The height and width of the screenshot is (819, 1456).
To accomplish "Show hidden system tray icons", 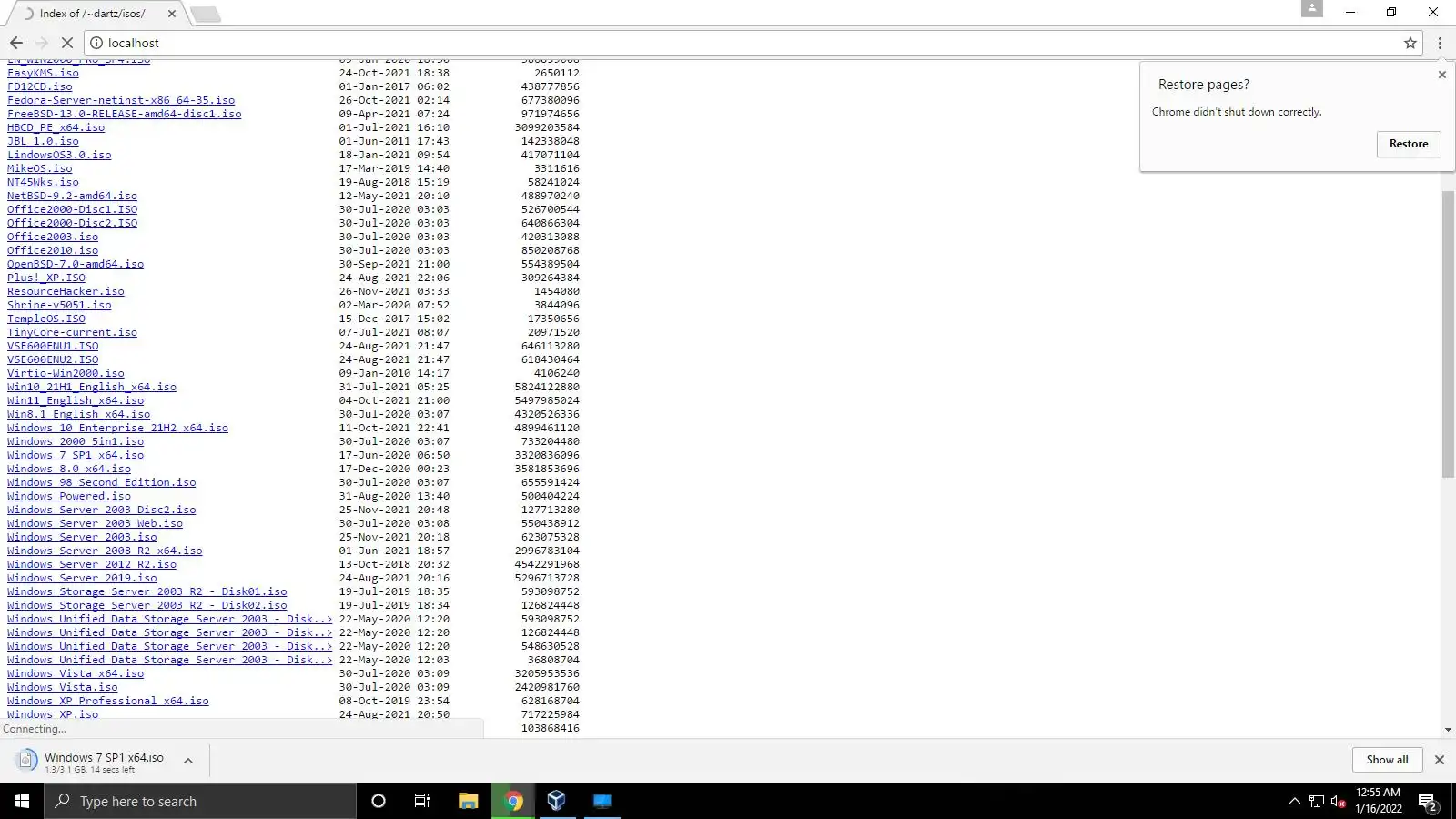I will click(1294, 801).
